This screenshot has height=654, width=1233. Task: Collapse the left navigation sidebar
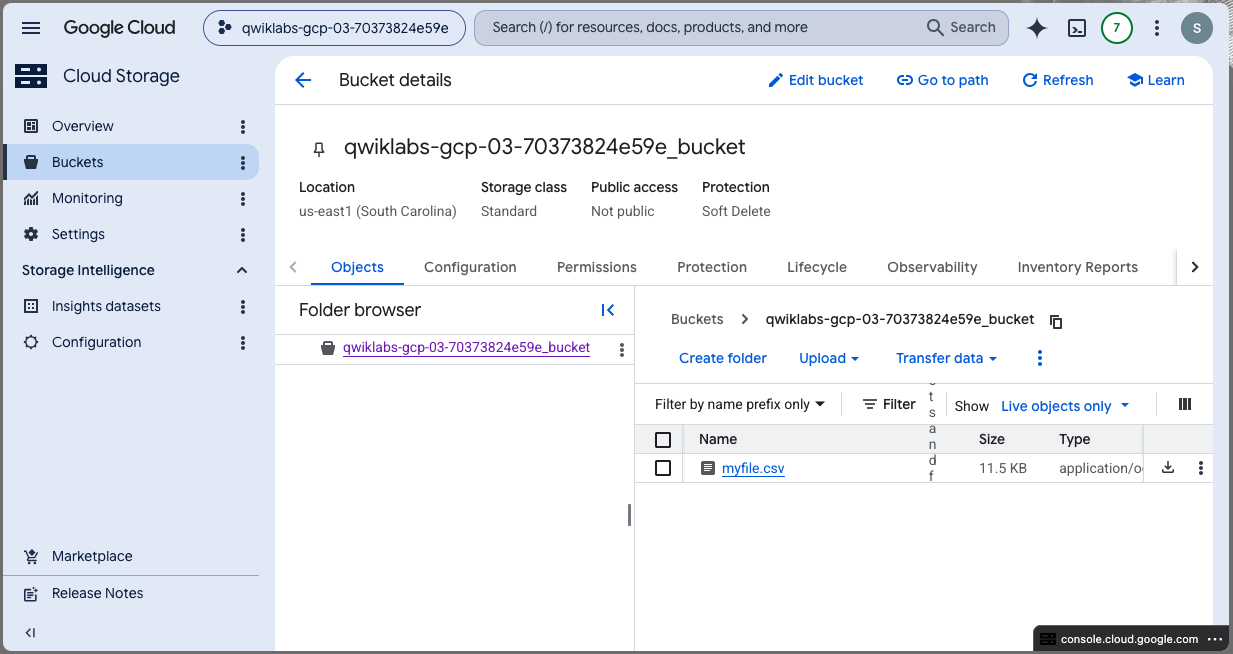pos(30,633)
